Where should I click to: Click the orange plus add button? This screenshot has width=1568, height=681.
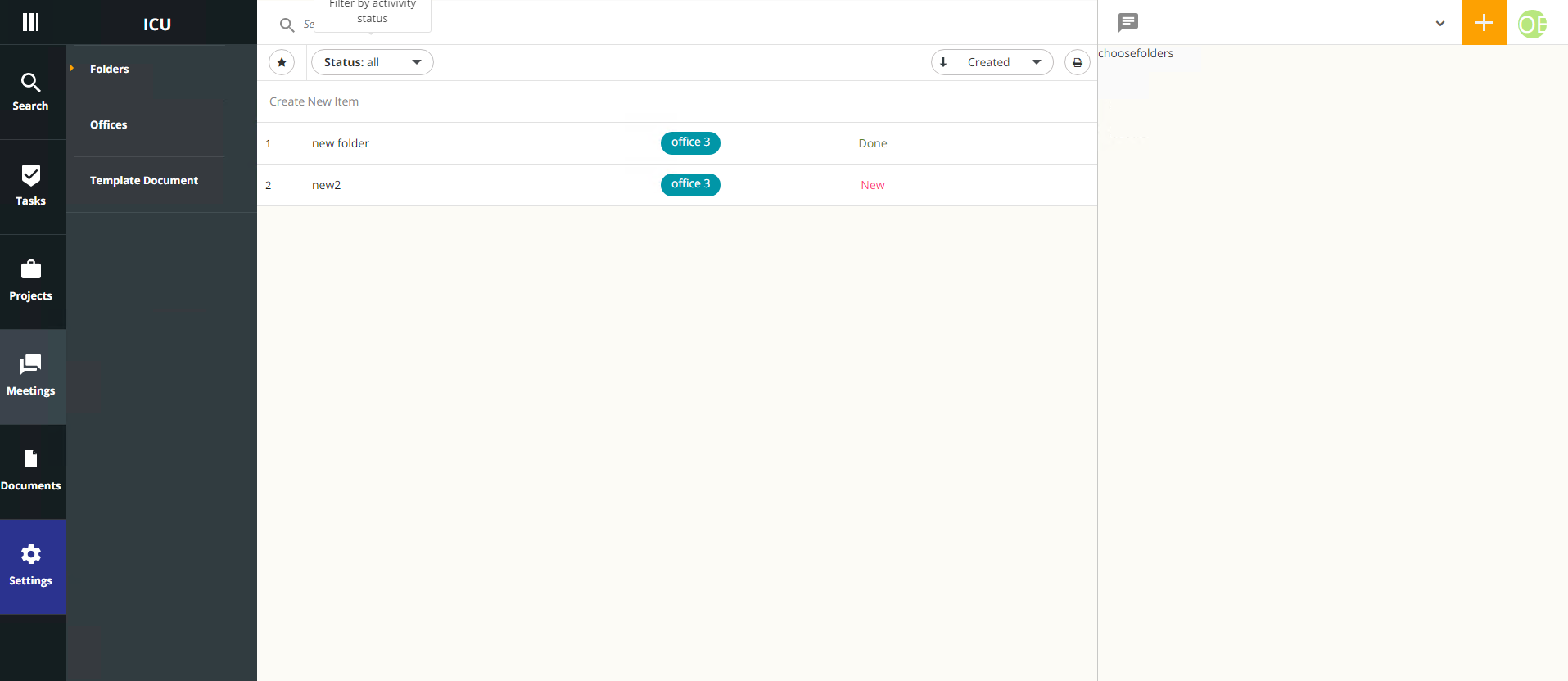pyautogui.click(x=1484, y=22)
